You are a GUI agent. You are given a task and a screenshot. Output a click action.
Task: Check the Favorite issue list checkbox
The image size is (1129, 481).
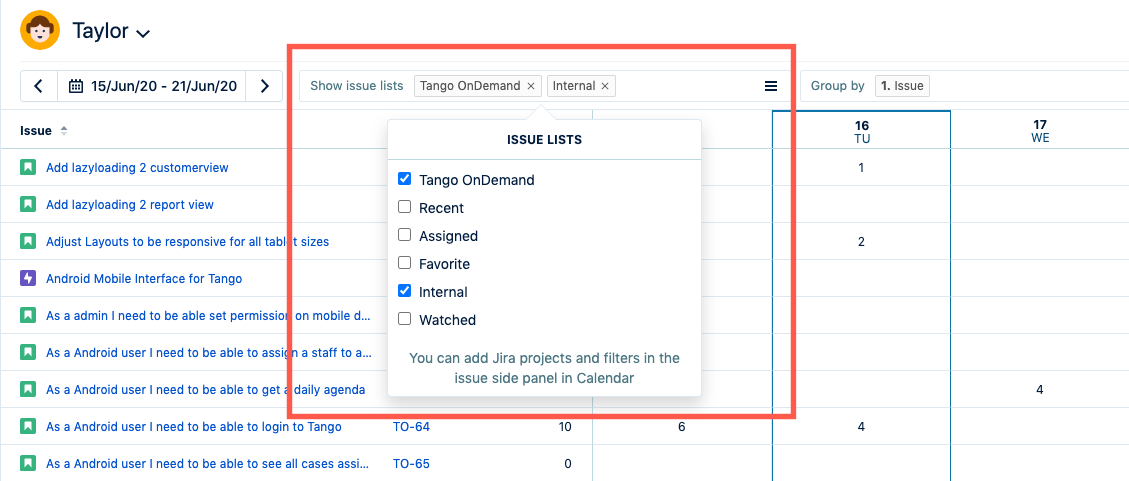click(x=405, y=264)
